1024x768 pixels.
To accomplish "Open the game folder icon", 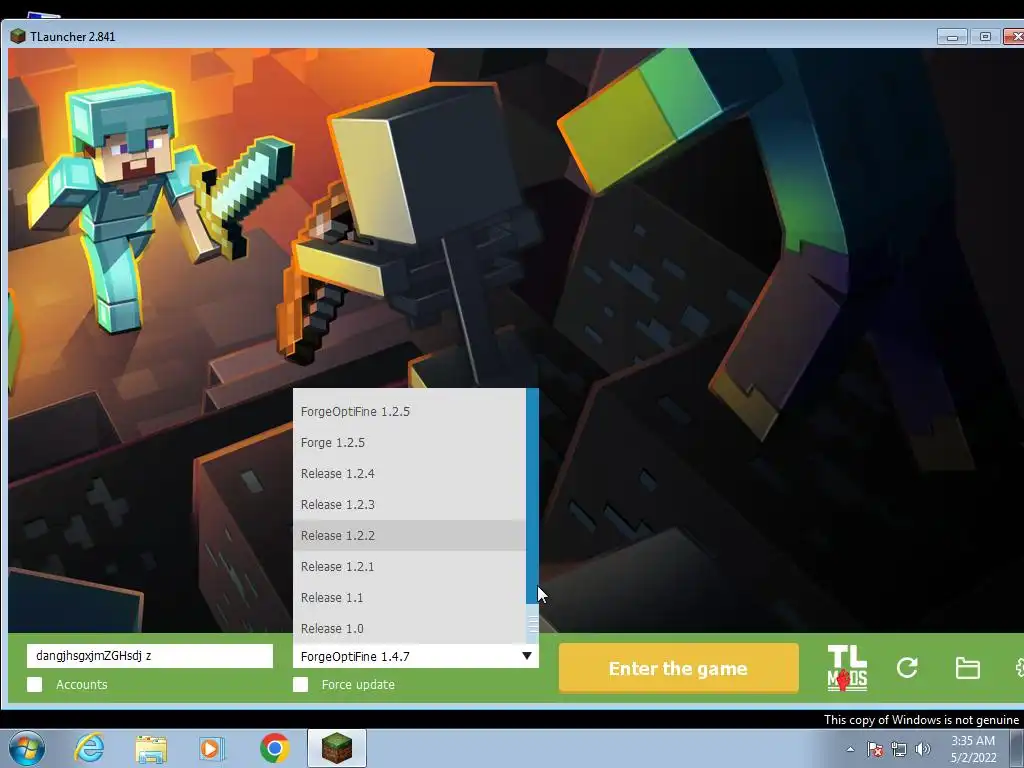I will coord(967,668).
